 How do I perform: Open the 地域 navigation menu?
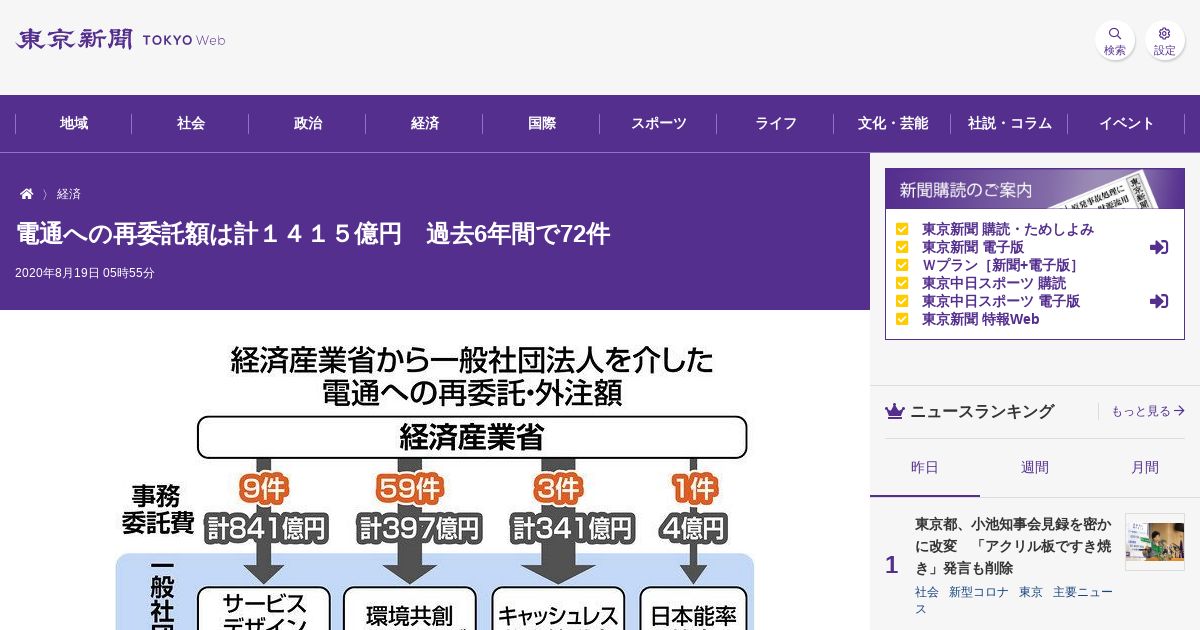[x=74, y=124]
